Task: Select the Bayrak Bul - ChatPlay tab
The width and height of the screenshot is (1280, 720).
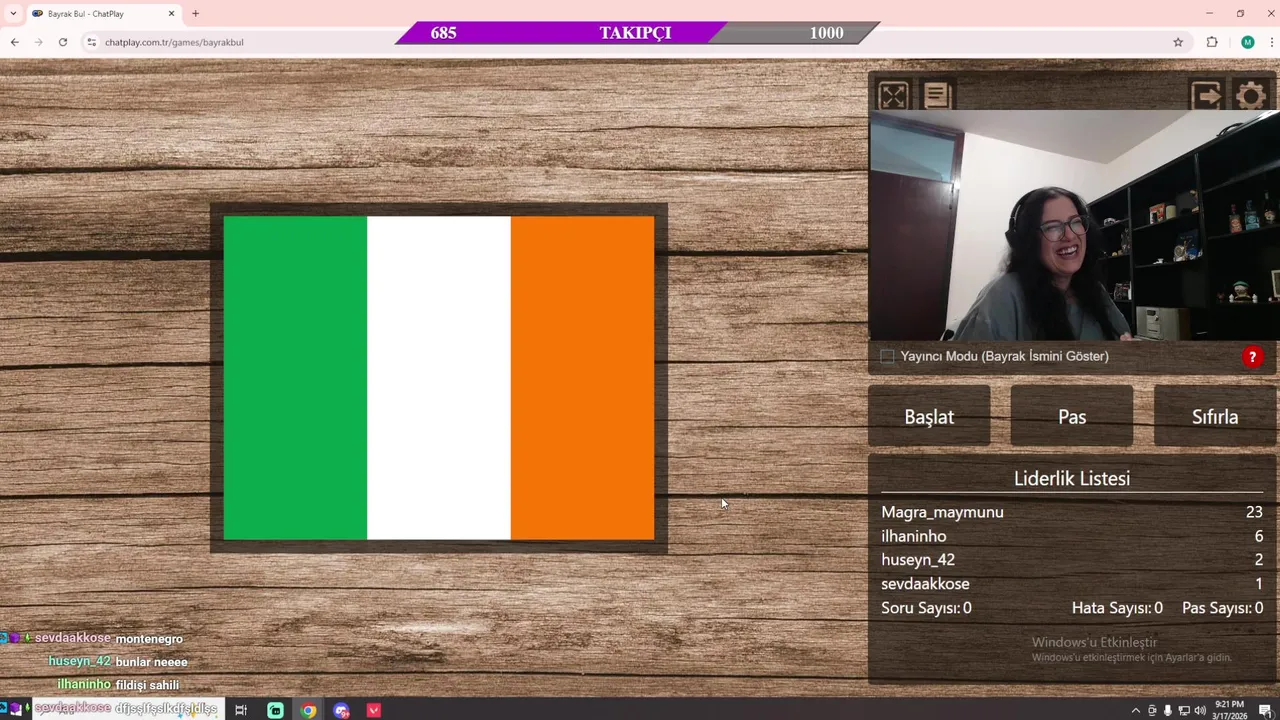Action: pyautogui.click(x=103, y=14)
